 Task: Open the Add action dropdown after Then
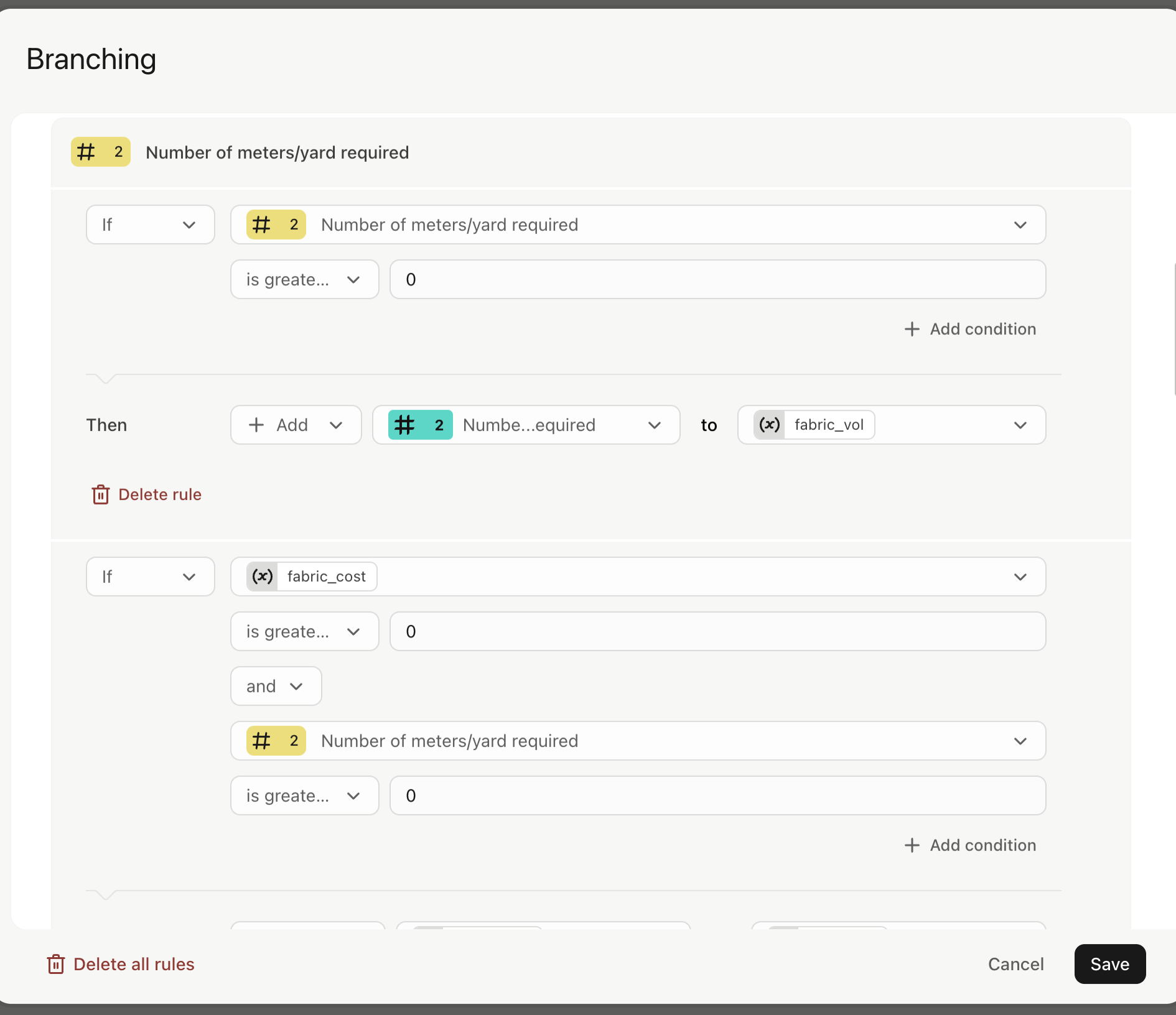coord(296,425)
